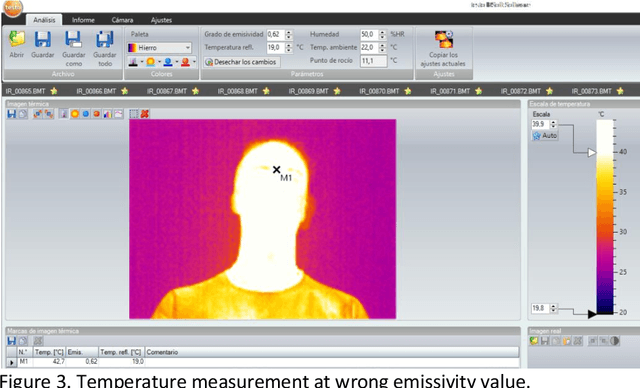Click the Humedad spinner arrows
640x388 pixels.
382,35
